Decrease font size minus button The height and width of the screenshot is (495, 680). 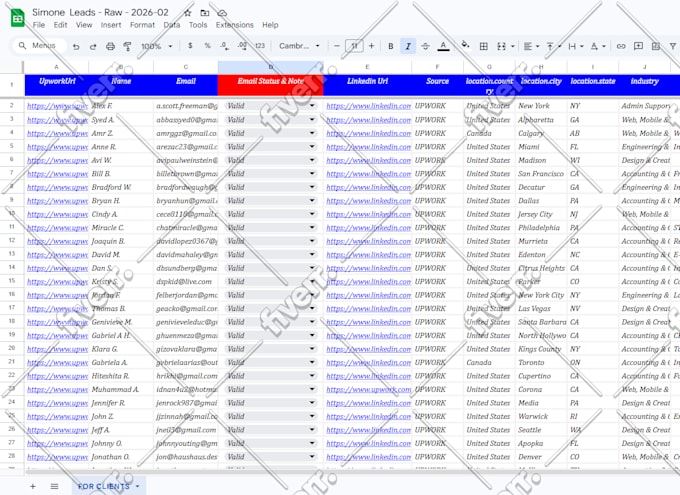click(x=337, y=46)
